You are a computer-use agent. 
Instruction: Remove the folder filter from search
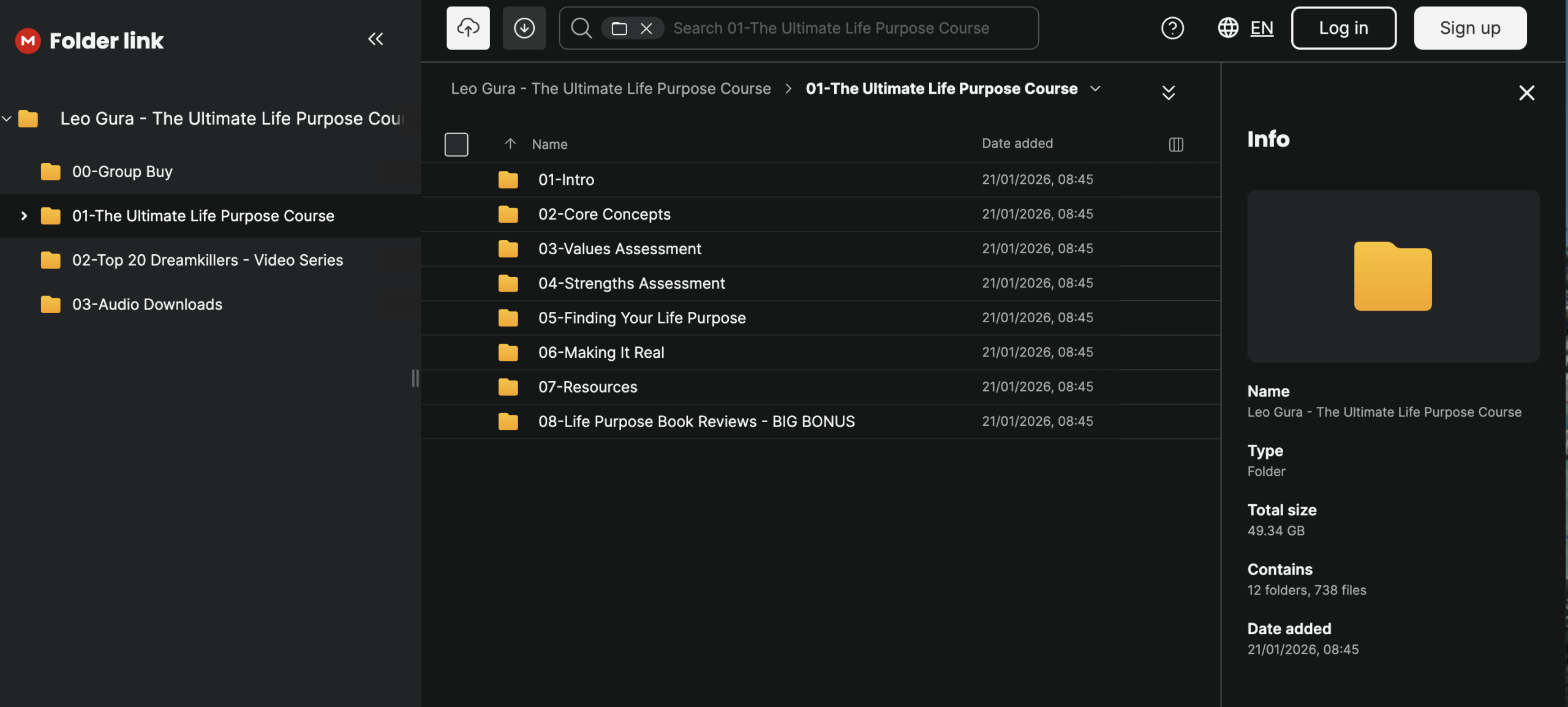tap(646, 28)
